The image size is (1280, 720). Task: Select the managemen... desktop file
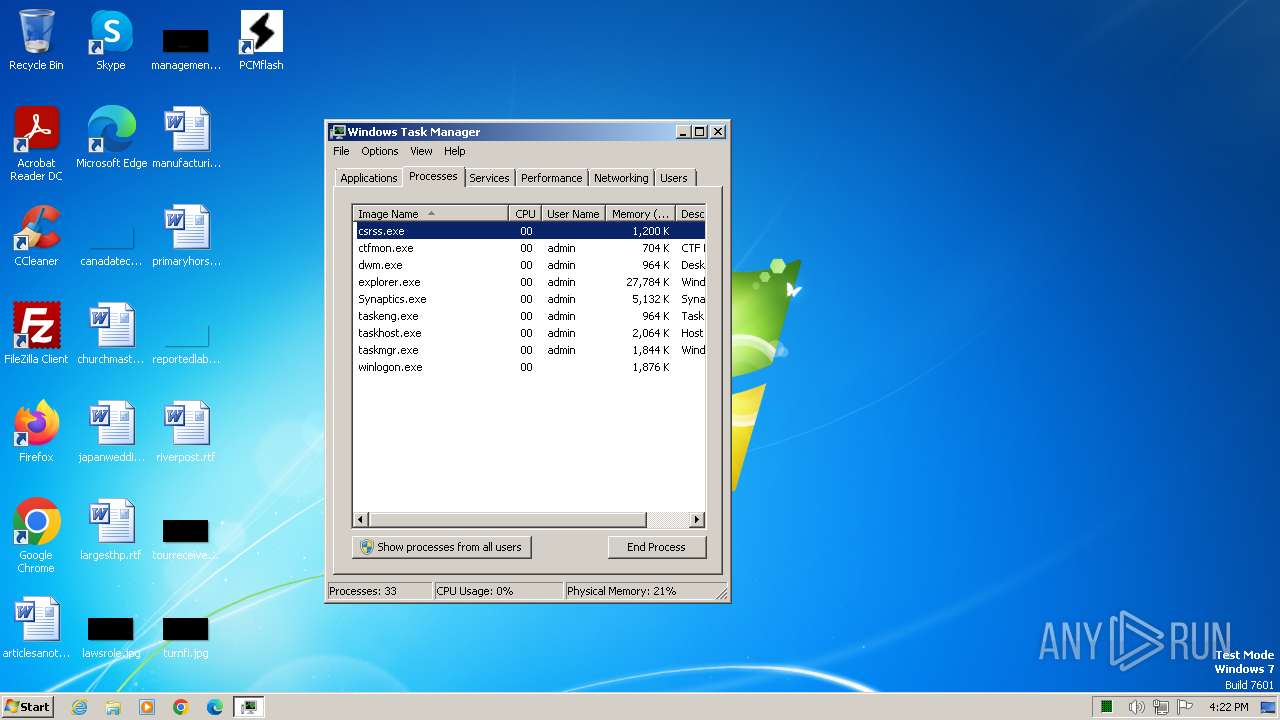[186, 47]
